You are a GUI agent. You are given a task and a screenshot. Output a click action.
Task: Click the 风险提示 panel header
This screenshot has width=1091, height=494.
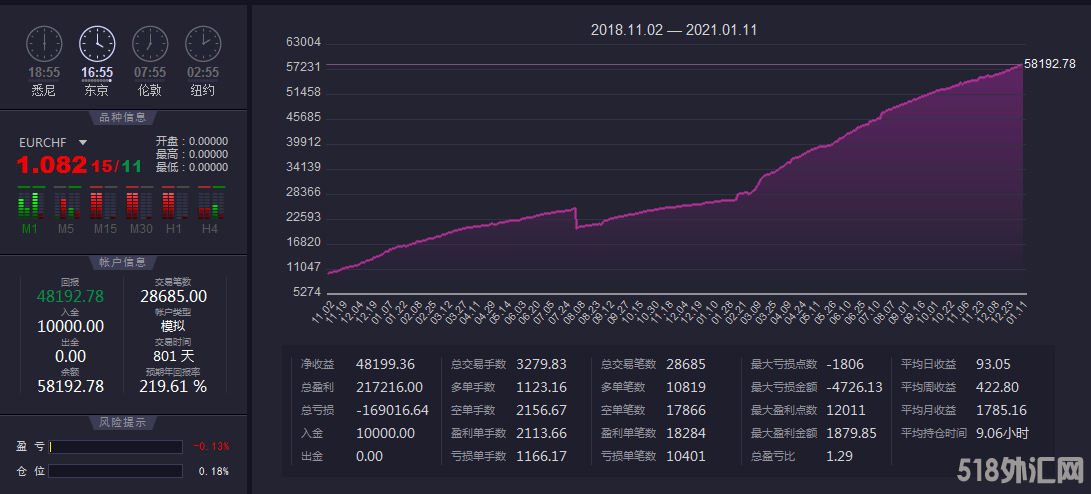pos(123,422)
